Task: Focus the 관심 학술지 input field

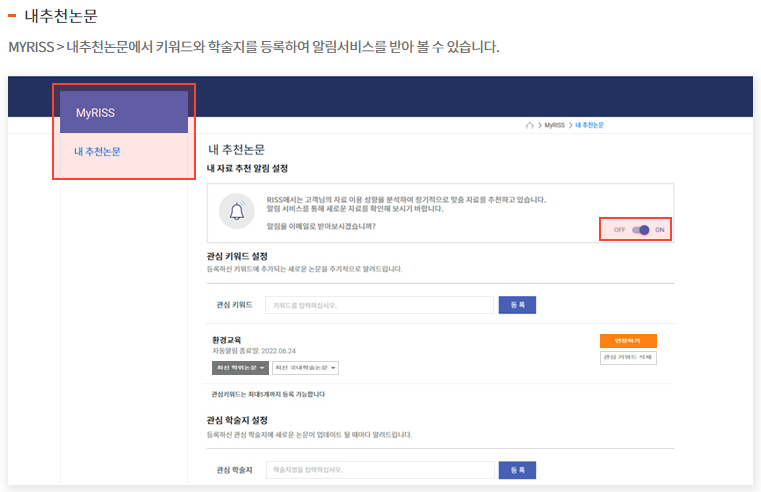Action: pyautogui.click(x=380, y=470)
